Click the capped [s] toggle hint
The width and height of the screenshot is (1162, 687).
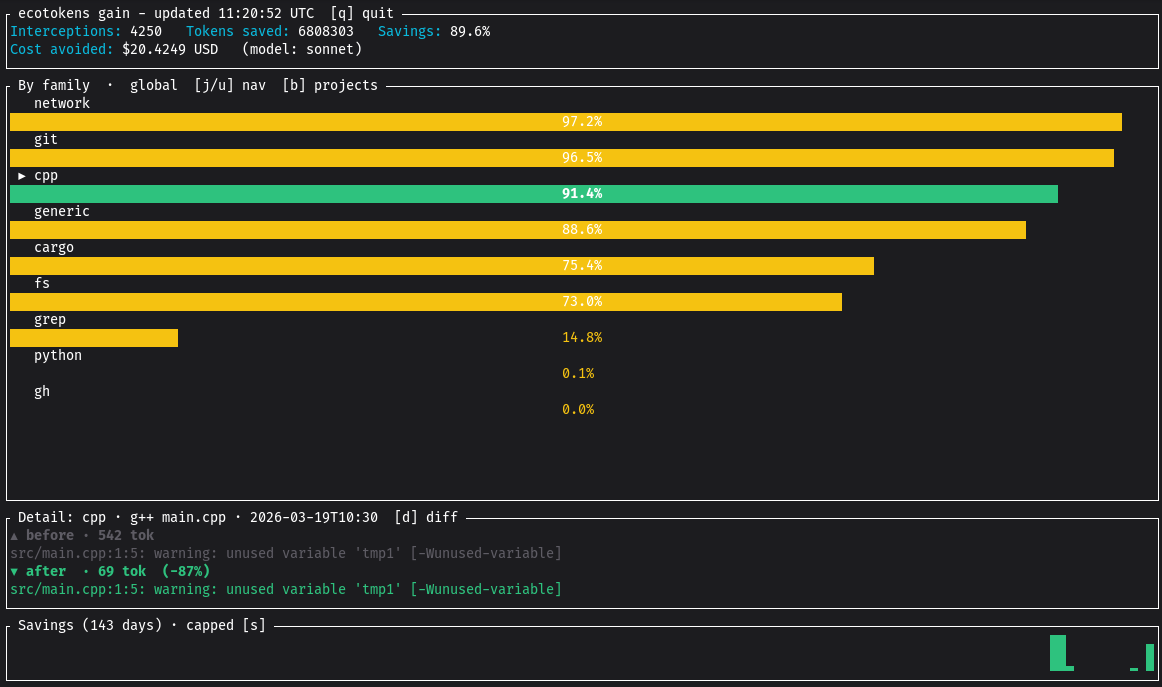pyautogui.click(x=226, y=625)
